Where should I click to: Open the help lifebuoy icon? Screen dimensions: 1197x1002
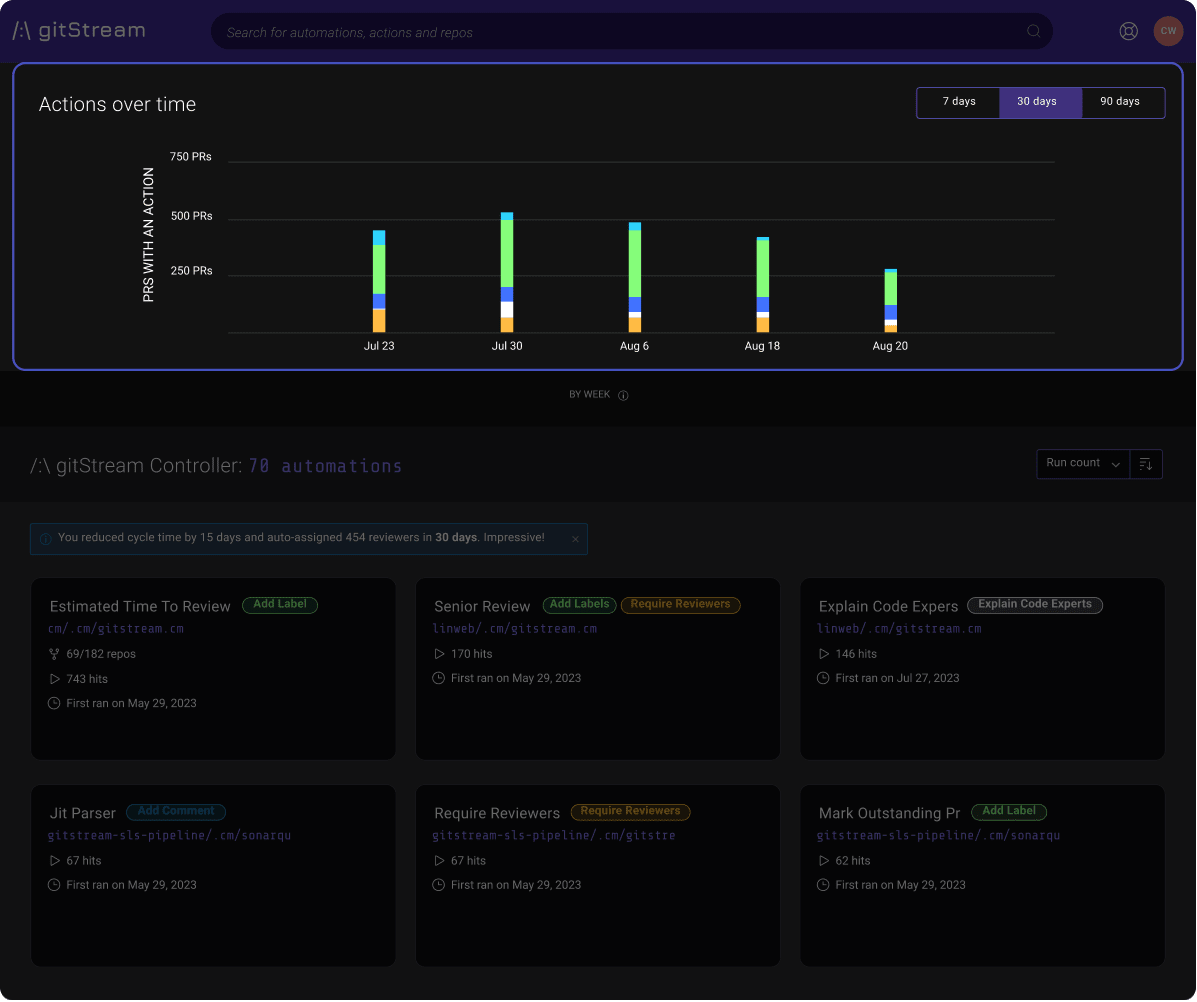click(x=1128, y=31)
